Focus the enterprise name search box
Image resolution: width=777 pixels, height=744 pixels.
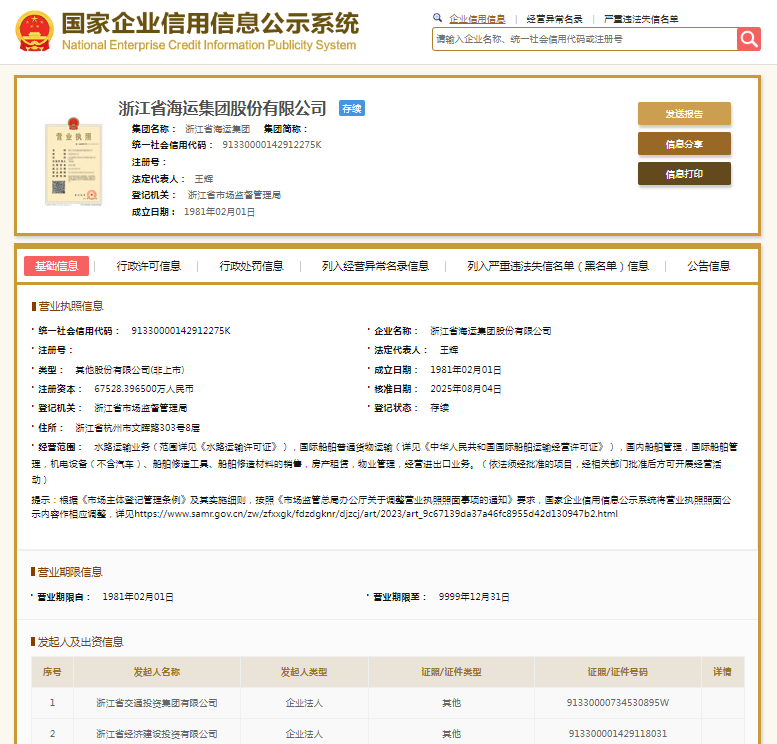click(584, 39)
